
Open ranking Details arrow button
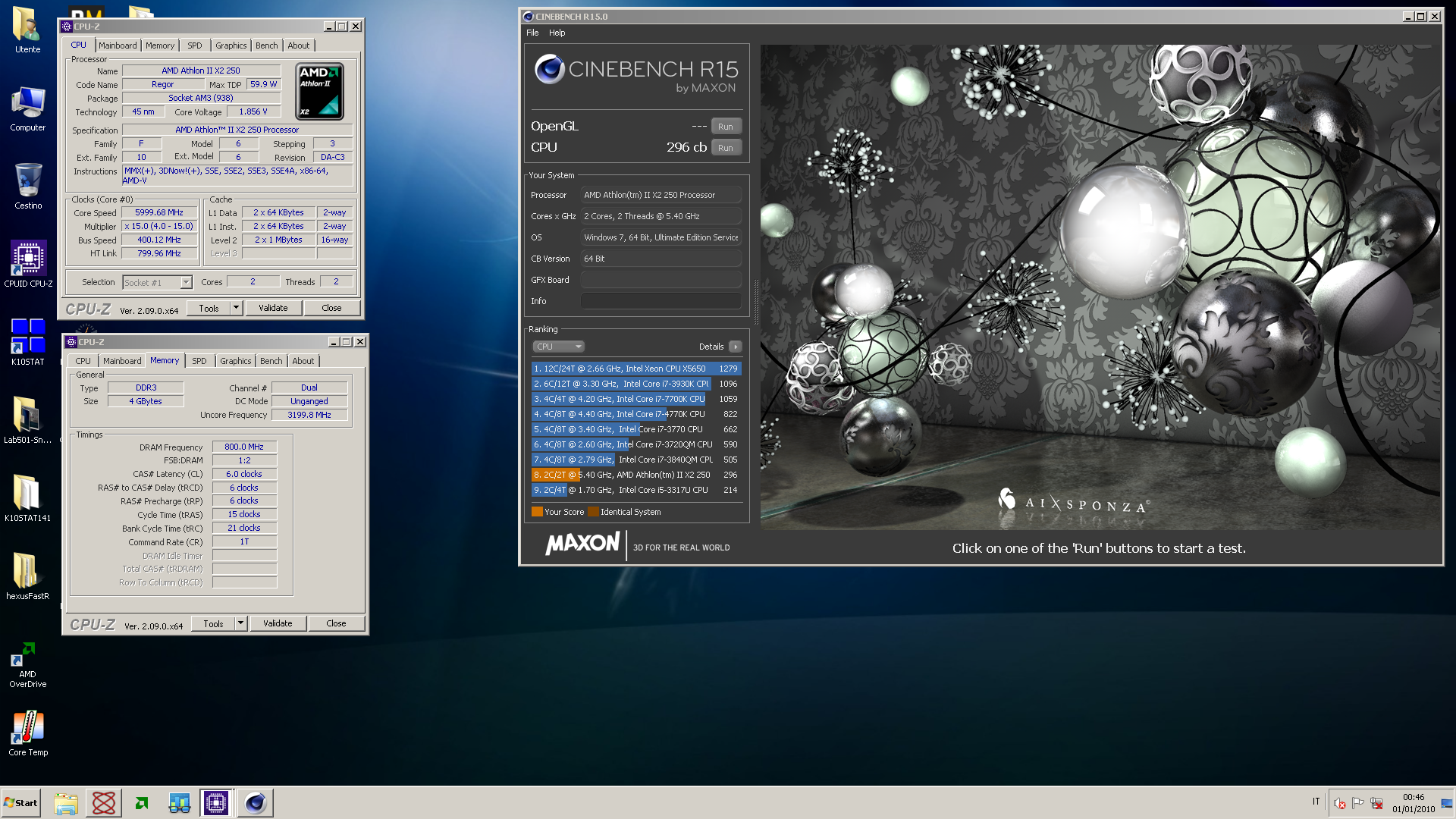click(735, 347)
